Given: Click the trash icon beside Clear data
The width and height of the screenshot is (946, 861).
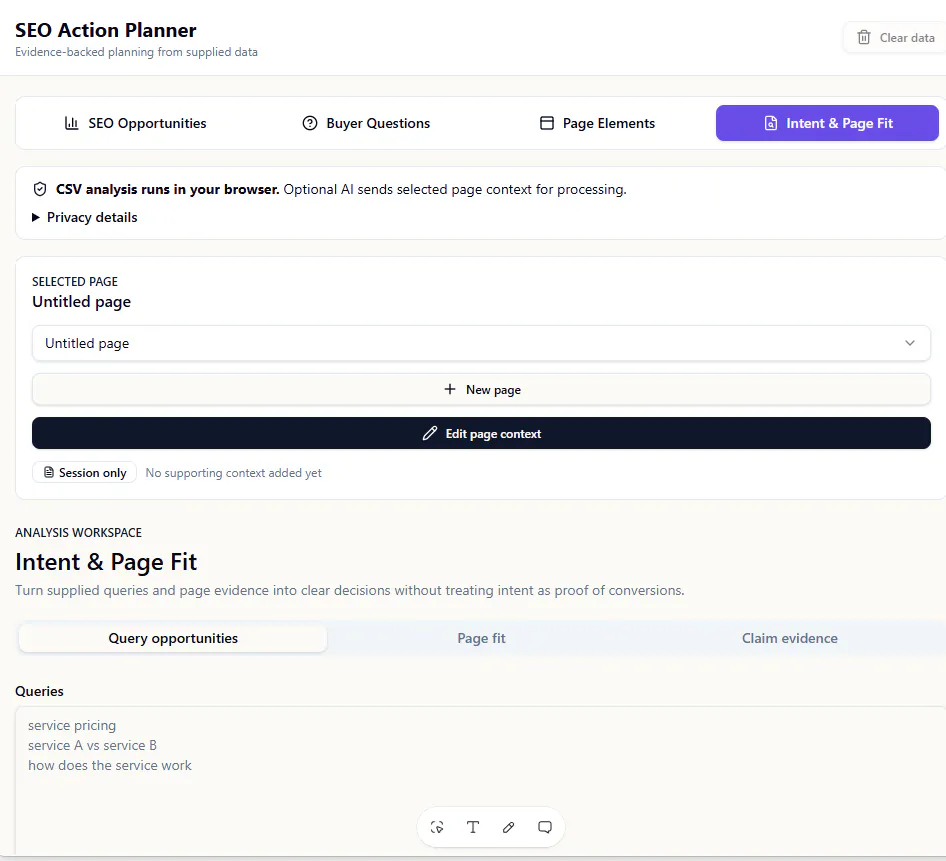Looking at the screenshot, I should tap(863, 37).
